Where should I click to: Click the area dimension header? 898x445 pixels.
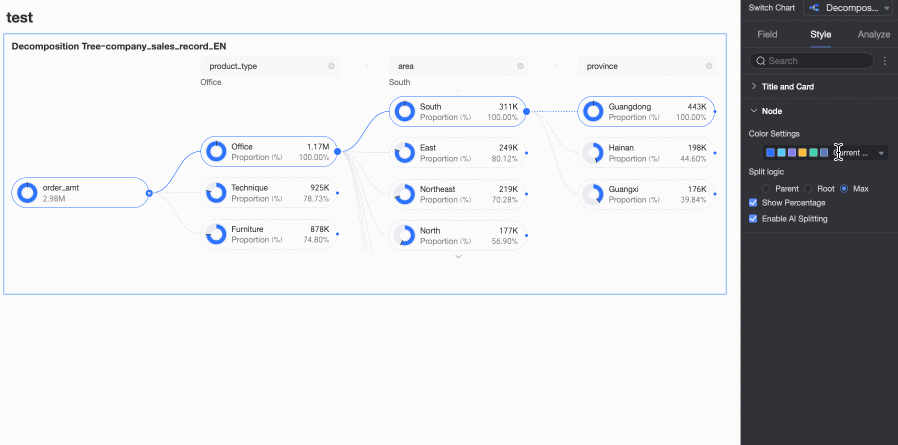tap(459, 66)
